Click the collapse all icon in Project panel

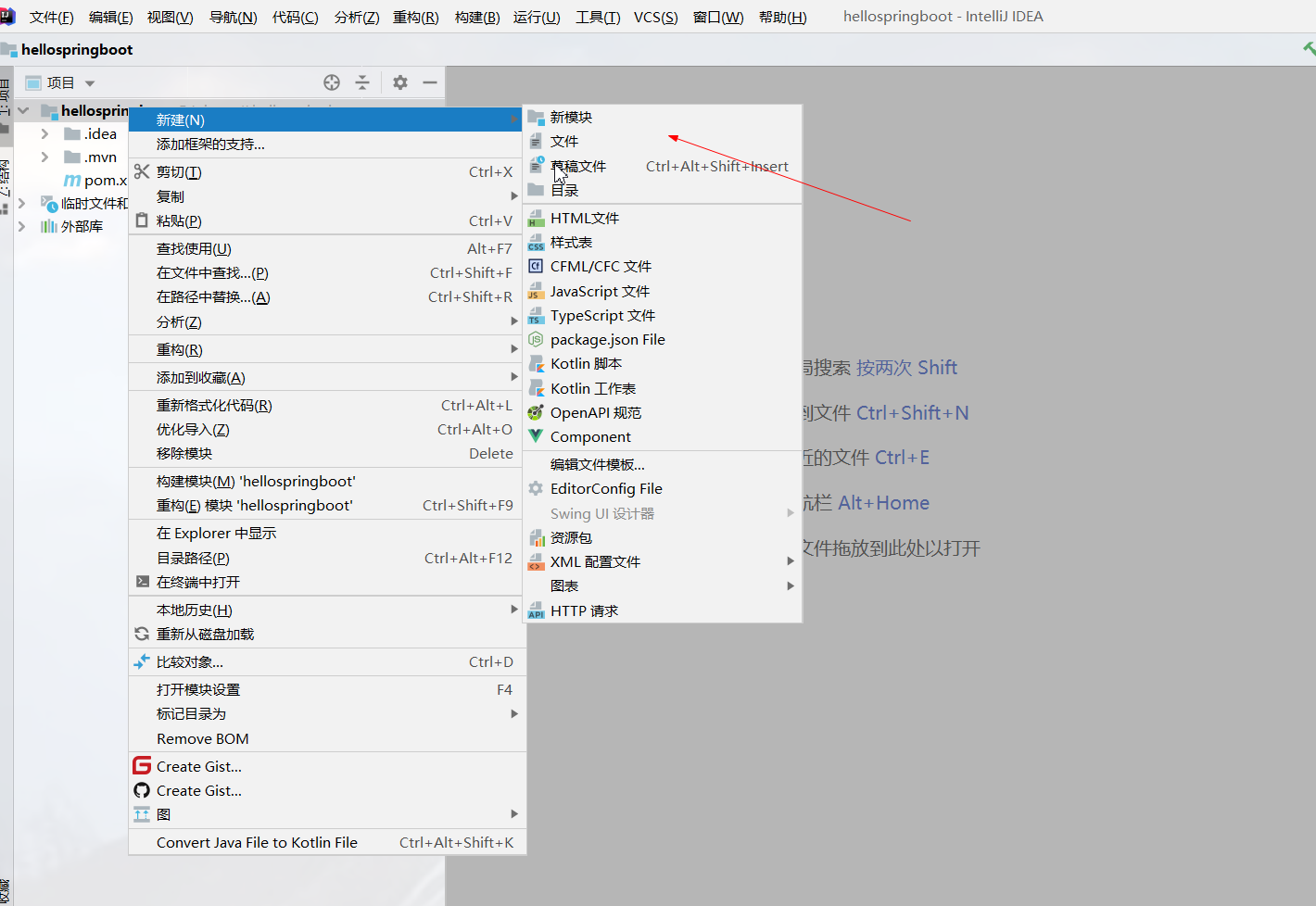point(362,82)
